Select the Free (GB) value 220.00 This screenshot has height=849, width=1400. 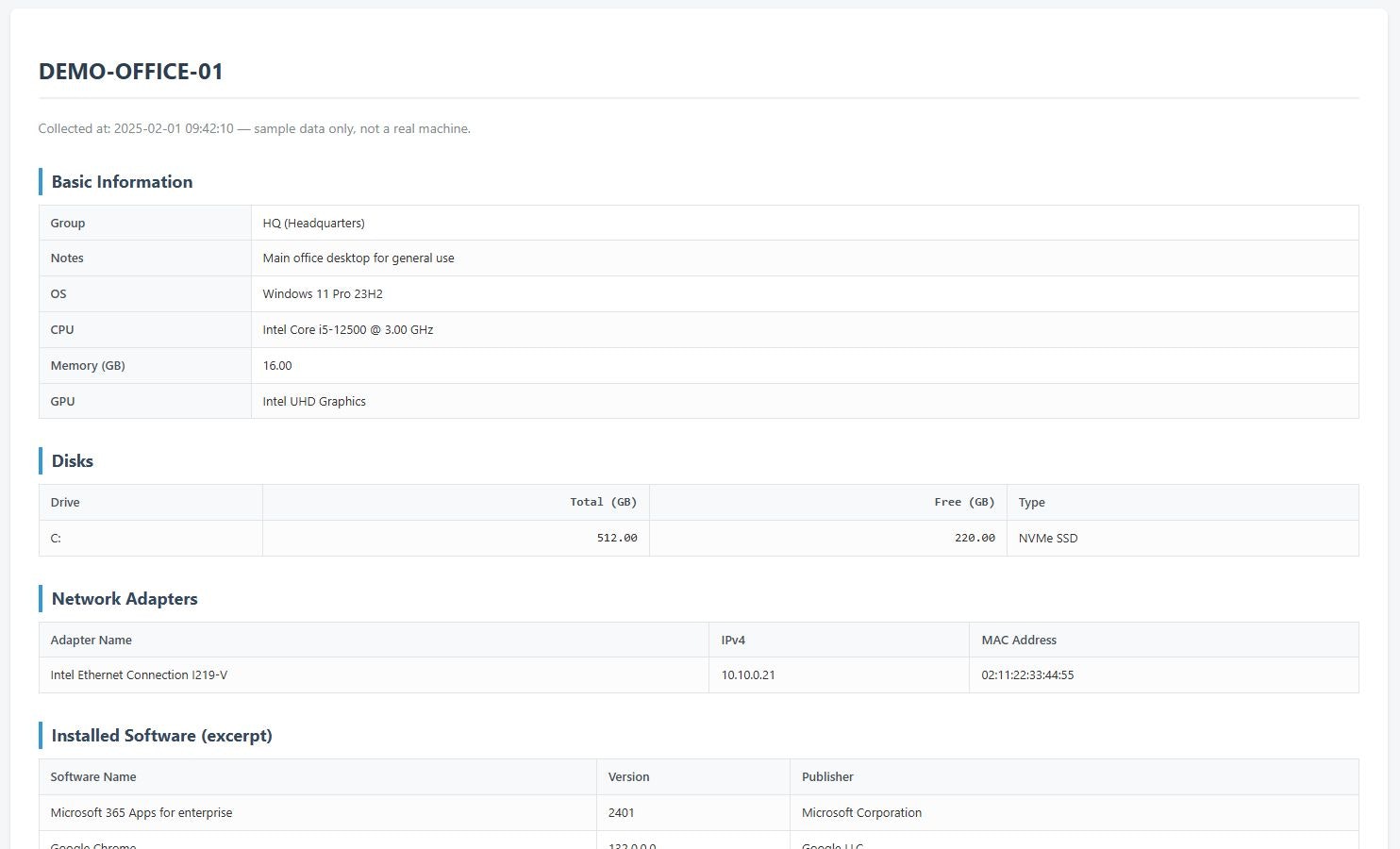[x=975, y=538]
